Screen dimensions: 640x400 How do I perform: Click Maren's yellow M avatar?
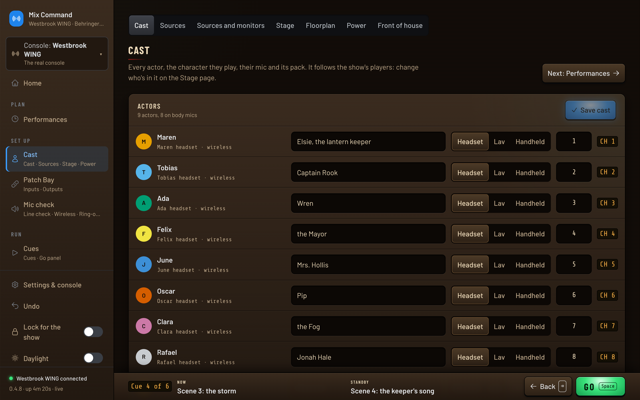click(144, 142)
